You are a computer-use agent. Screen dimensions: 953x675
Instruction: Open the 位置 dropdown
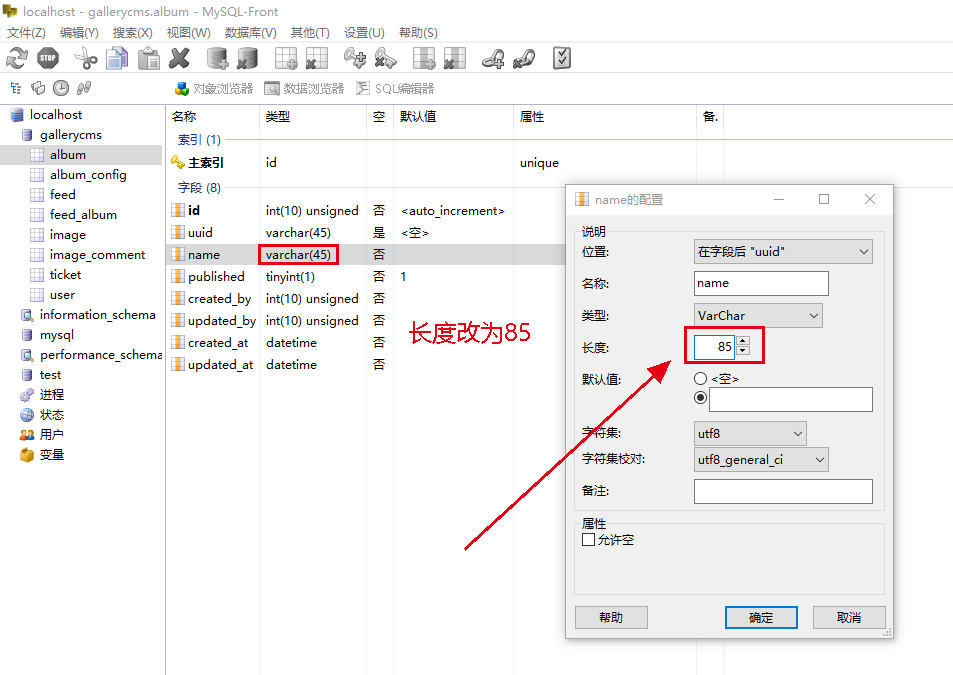pyautogui.click(x=782, y=252)
